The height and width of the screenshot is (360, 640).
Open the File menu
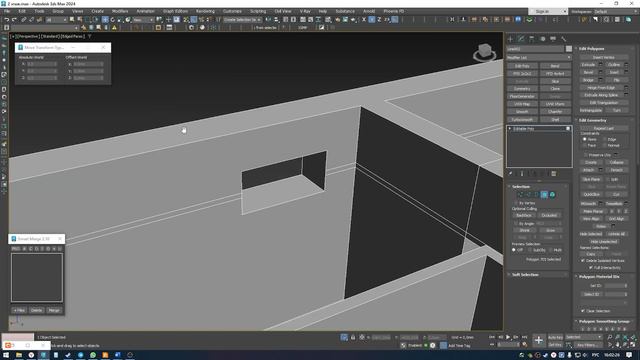coord(7,11)
